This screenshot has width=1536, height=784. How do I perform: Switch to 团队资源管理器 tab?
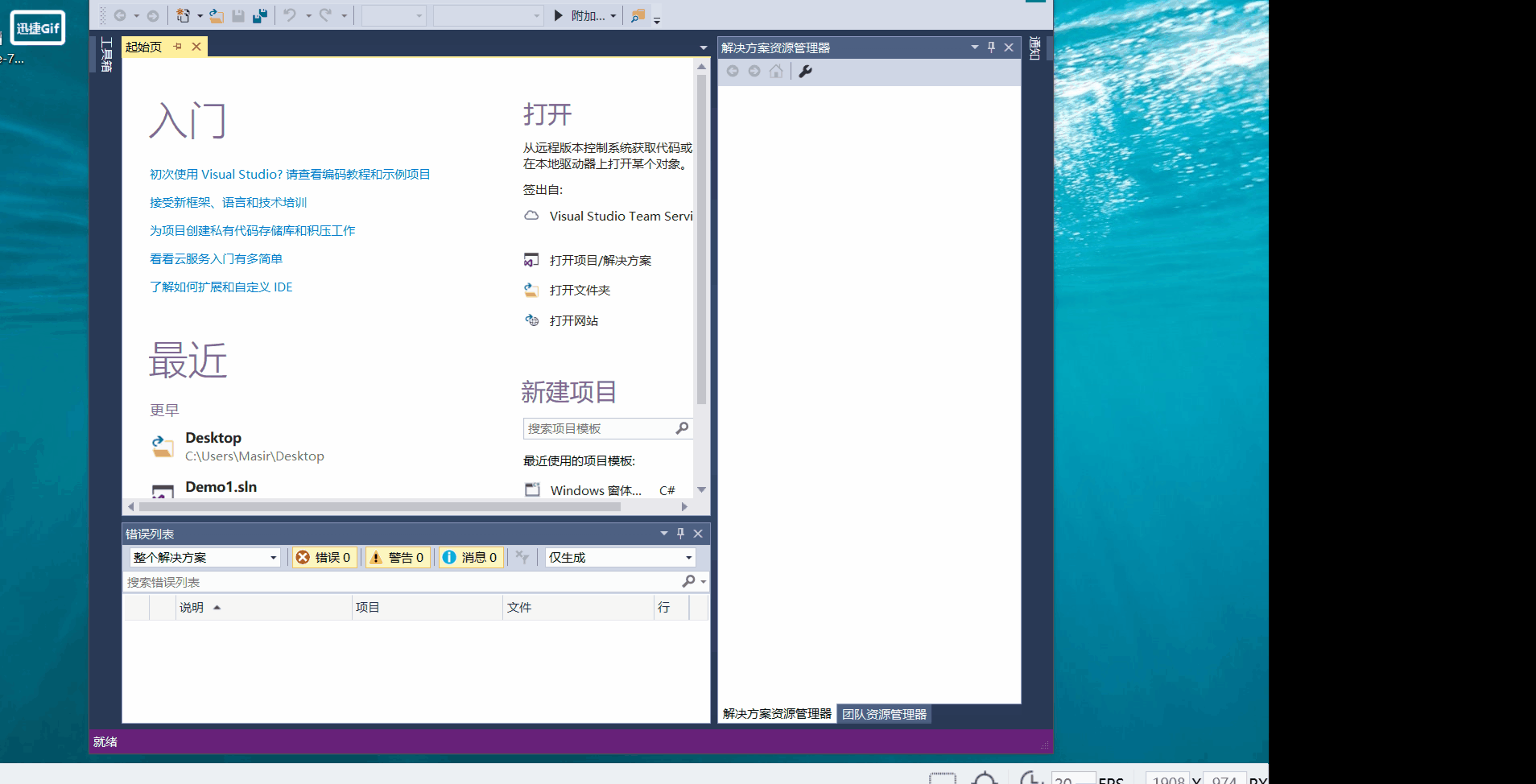coord(884,714)
